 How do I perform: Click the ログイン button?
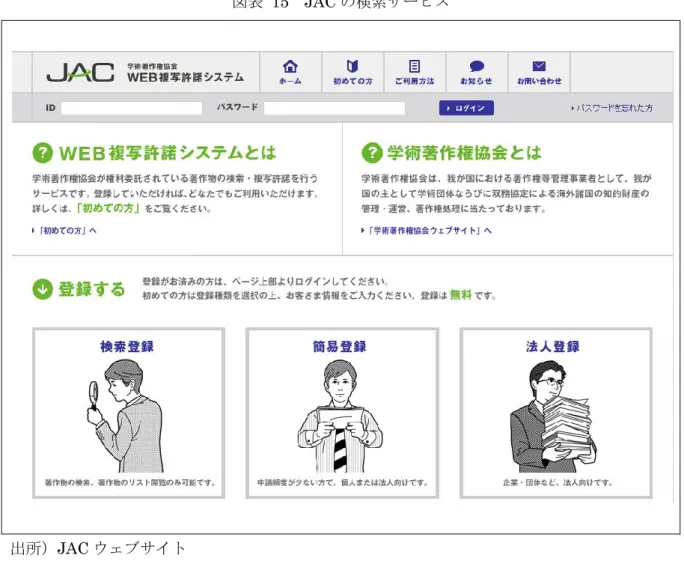click(x=466, y=108)
